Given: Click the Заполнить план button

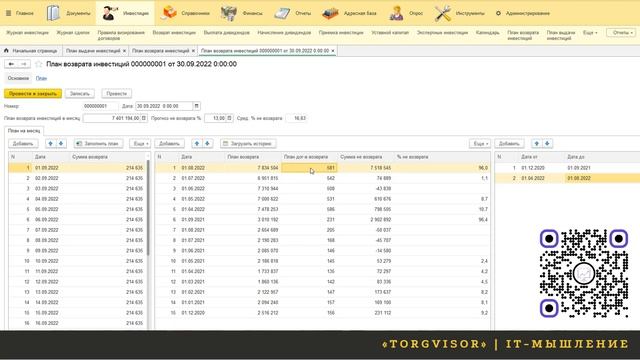Looking at the screenshot, I should point(98,144).
